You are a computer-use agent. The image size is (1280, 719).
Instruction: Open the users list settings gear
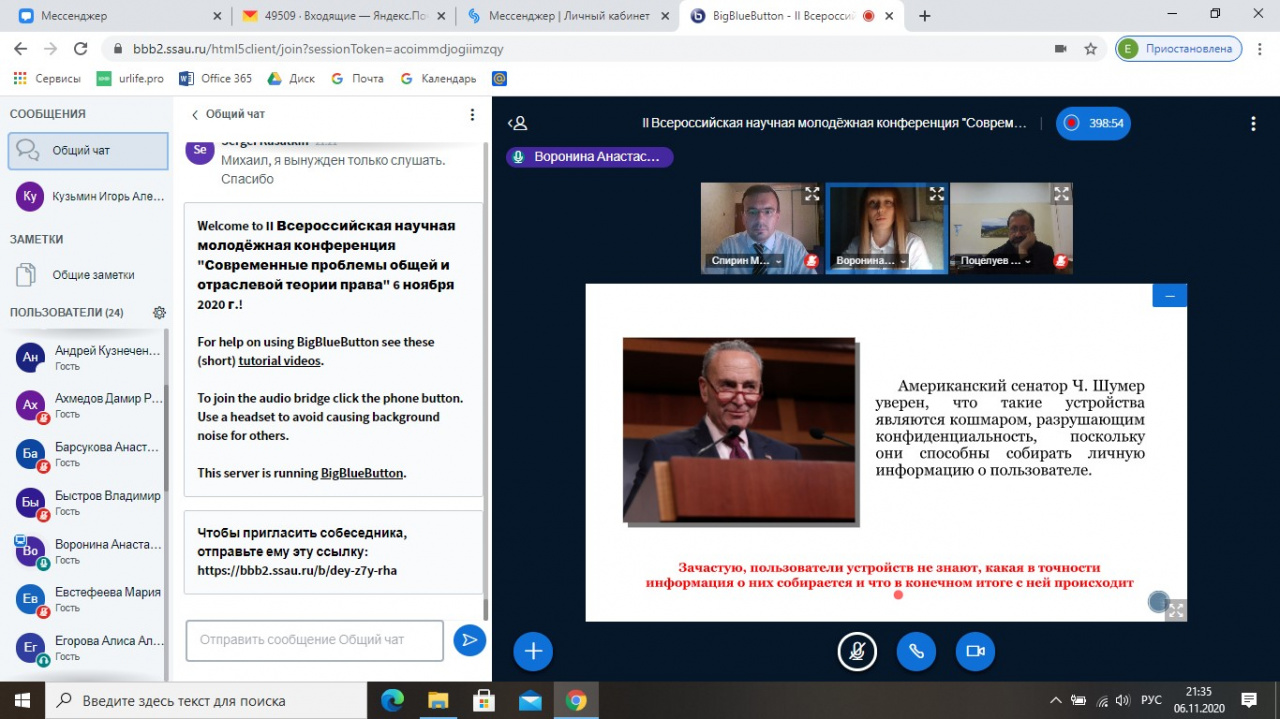[159, 313]
